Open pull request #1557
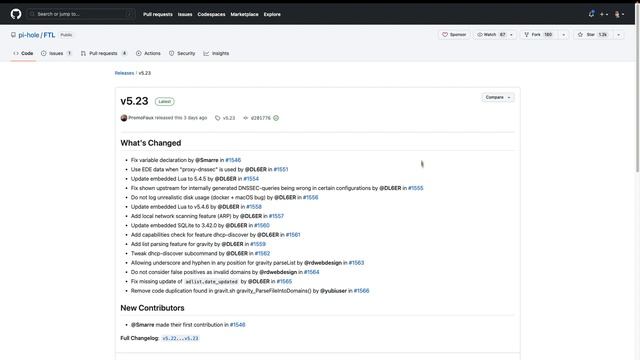This screenshot has width=640, height=360. pyautogui.click(x=276, y=216)
